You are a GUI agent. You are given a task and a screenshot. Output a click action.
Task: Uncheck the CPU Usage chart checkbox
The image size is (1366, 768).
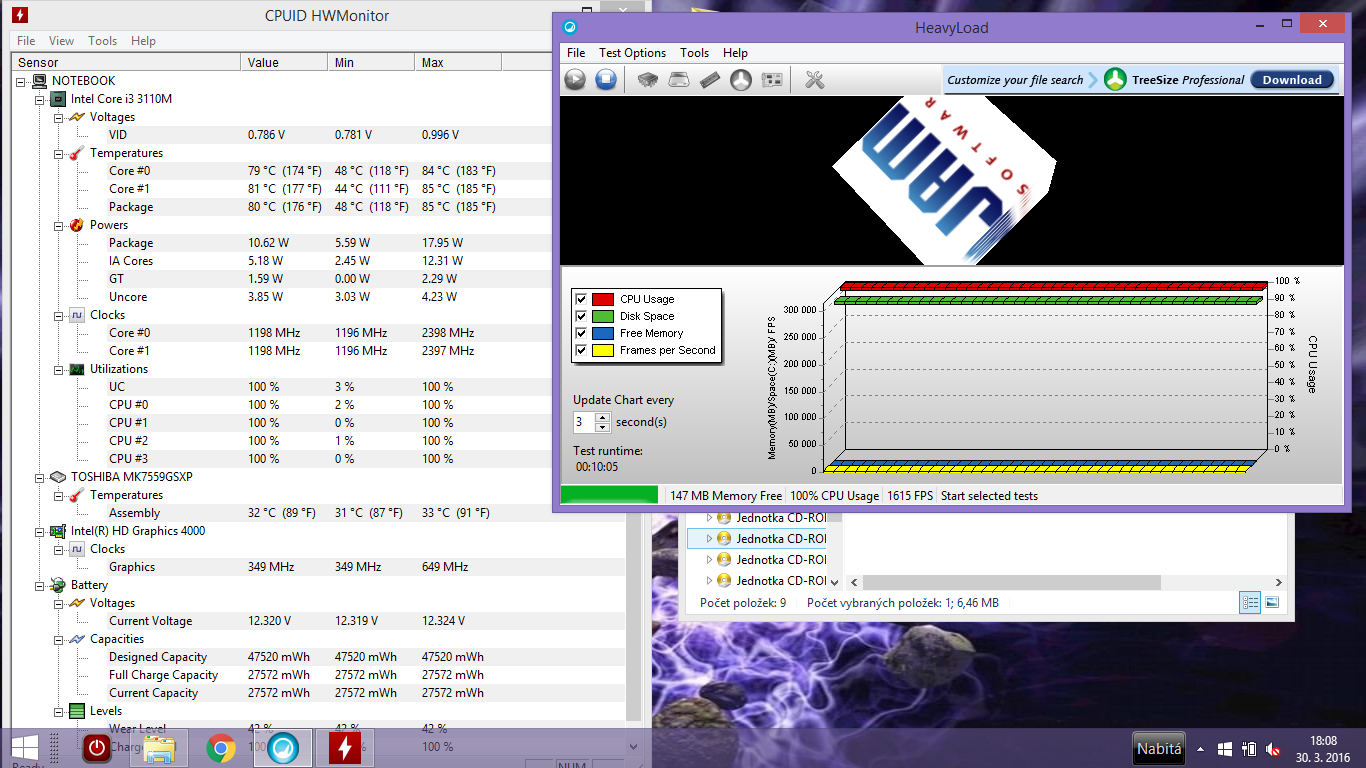581,299
